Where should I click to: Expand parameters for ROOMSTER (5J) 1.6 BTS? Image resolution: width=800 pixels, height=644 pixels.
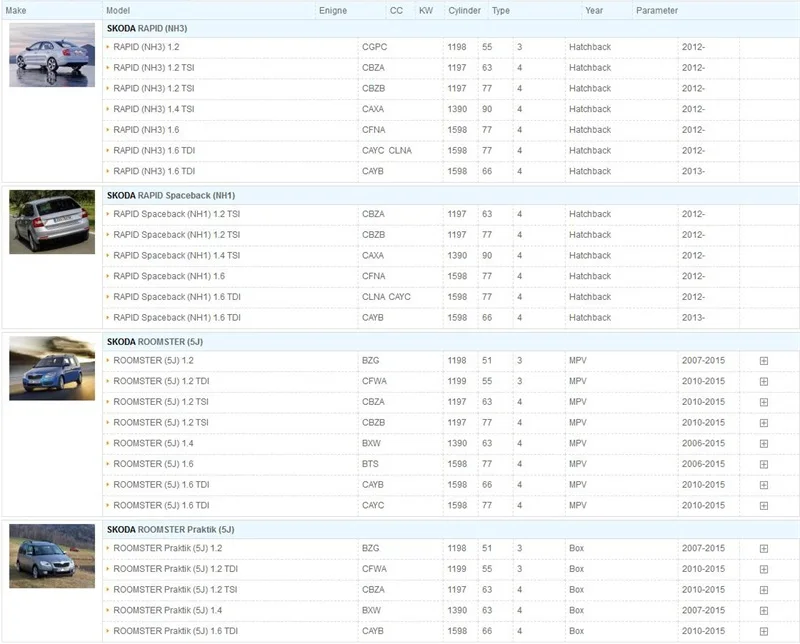(763, 464)
